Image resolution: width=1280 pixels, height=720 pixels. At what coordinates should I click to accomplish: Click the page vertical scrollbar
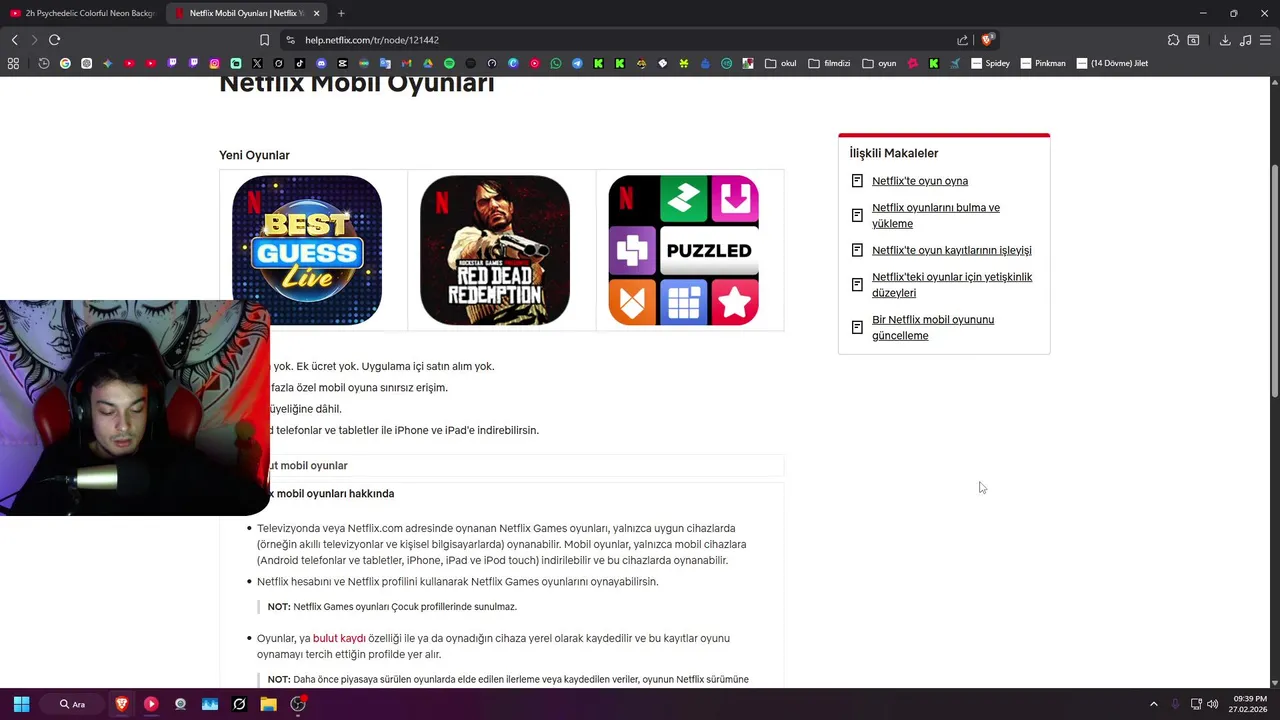click(1274, 280)
